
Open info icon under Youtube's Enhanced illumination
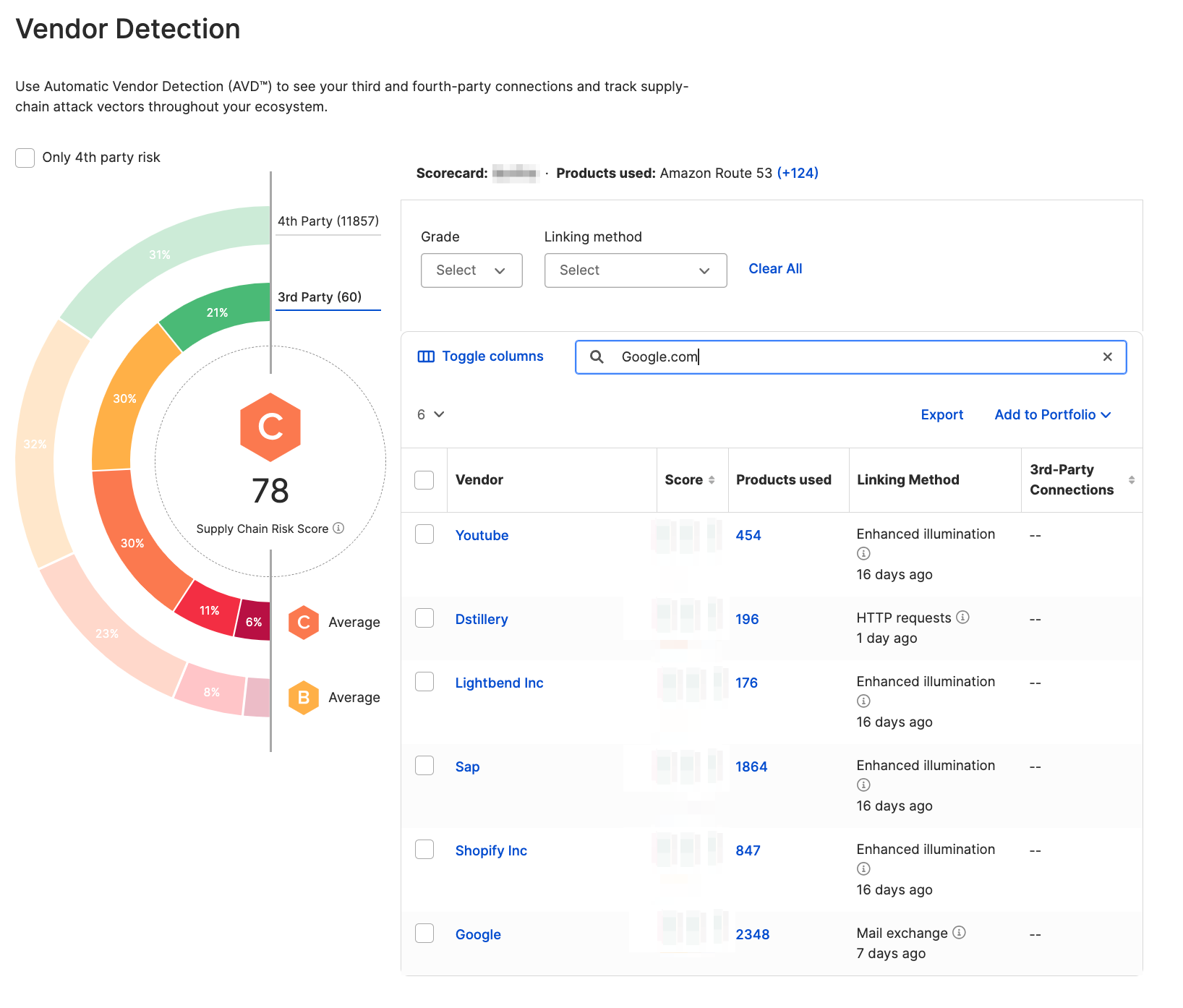pyautogui.click(x=863, y=554)
